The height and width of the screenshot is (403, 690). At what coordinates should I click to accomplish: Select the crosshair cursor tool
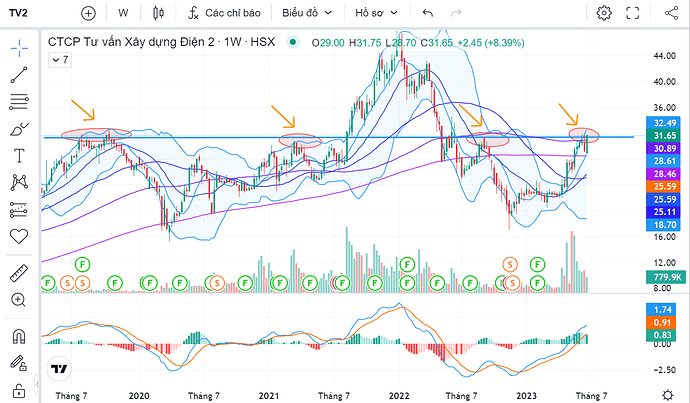(x=19, y=48)
